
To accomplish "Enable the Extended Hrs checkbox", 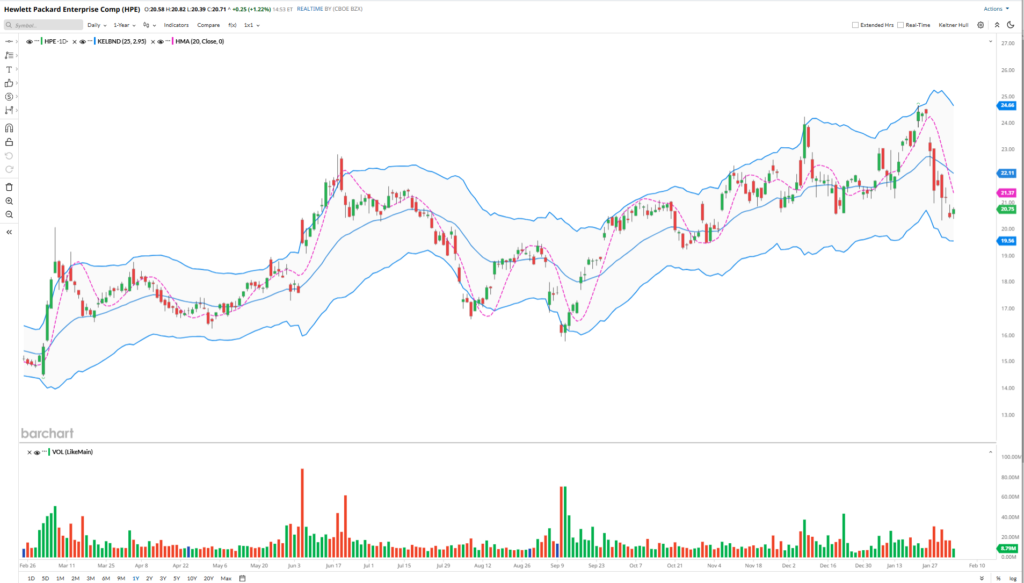I will coord(855,24).
